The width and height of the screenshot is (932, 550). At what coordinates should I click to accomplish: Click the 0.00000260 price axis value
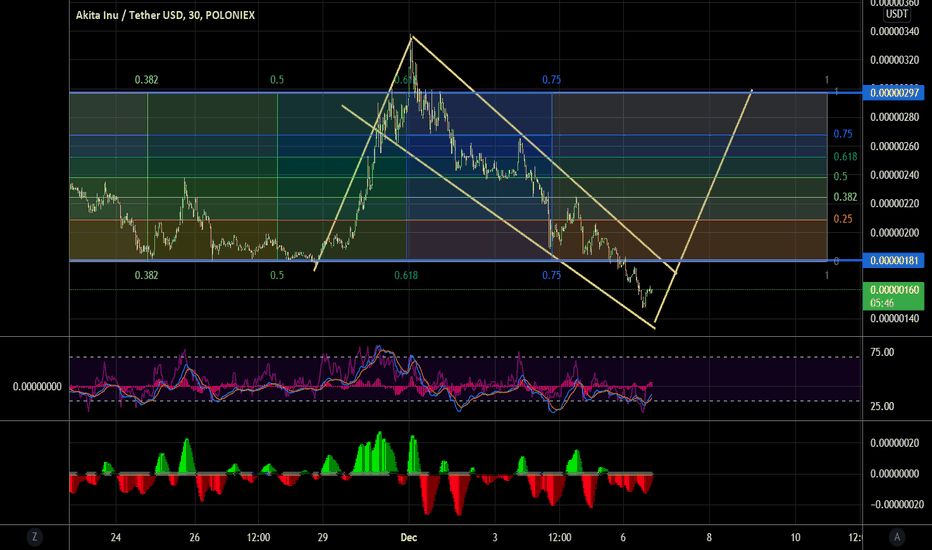click(x=894, y=146)
